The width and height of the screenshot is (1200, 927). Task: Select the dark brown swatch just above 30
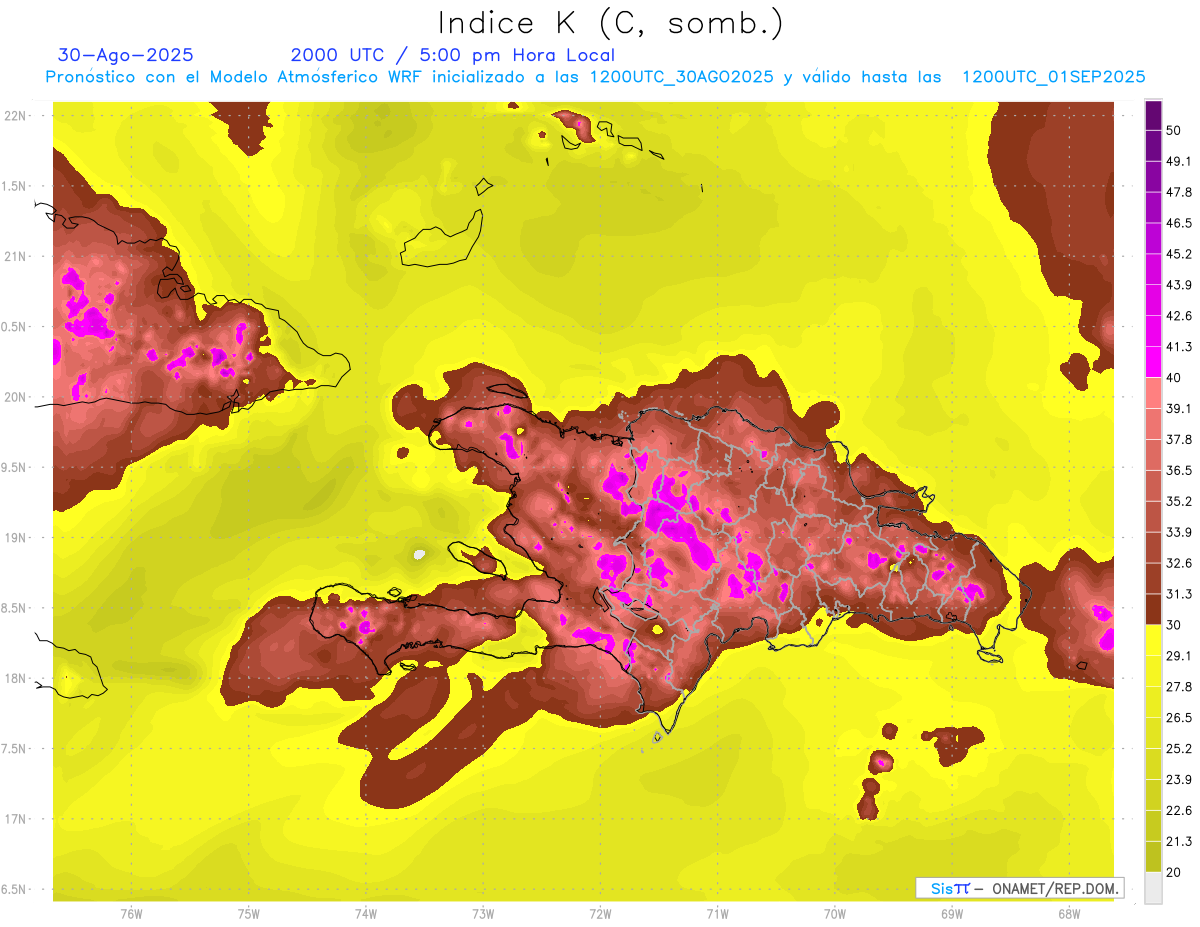tap(1153, 609)
